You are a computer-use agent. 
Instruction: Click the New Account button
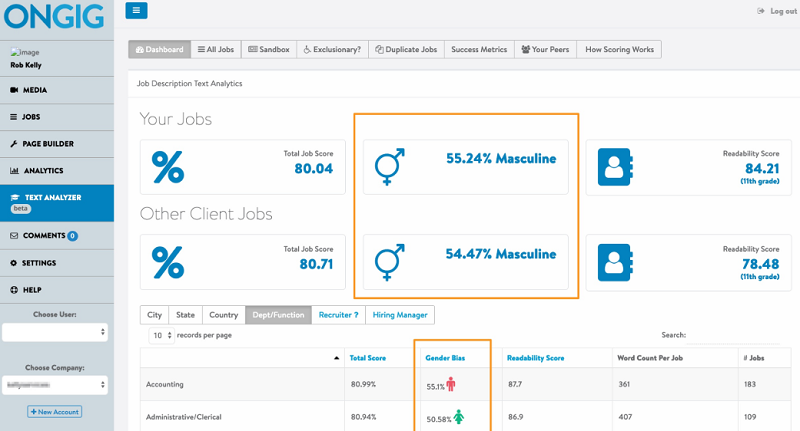pos(55,411)
